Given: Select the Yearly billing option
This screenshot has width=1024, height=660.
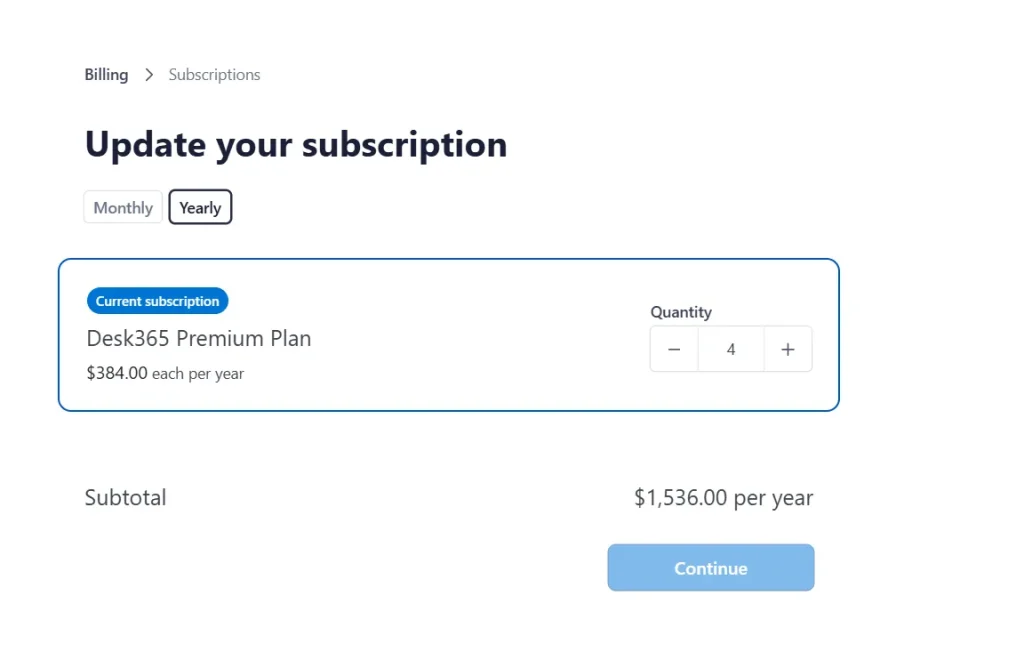Looking at the screenshot, I should [200, 207].
